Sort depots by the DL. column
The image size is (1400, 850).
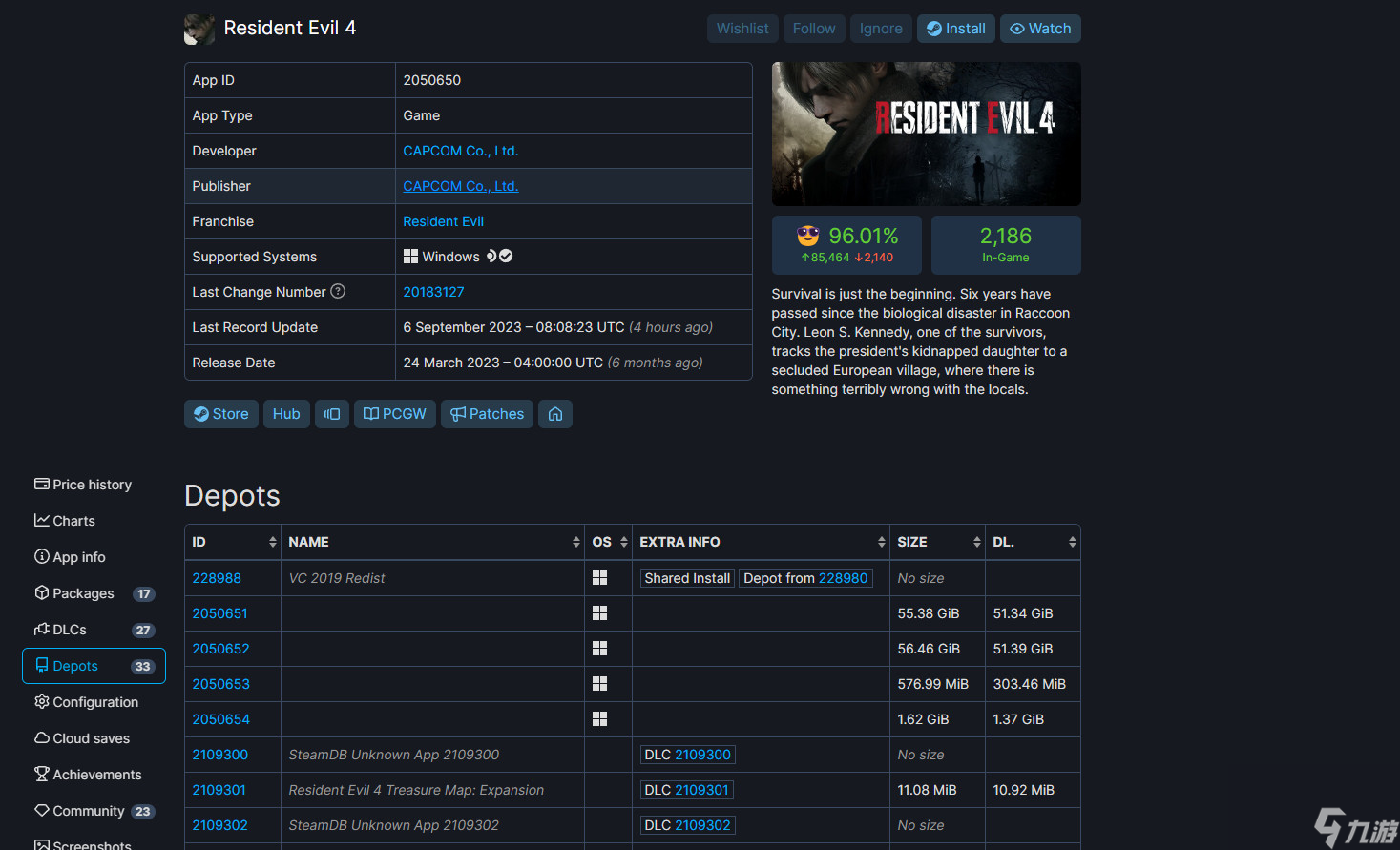1033,542
